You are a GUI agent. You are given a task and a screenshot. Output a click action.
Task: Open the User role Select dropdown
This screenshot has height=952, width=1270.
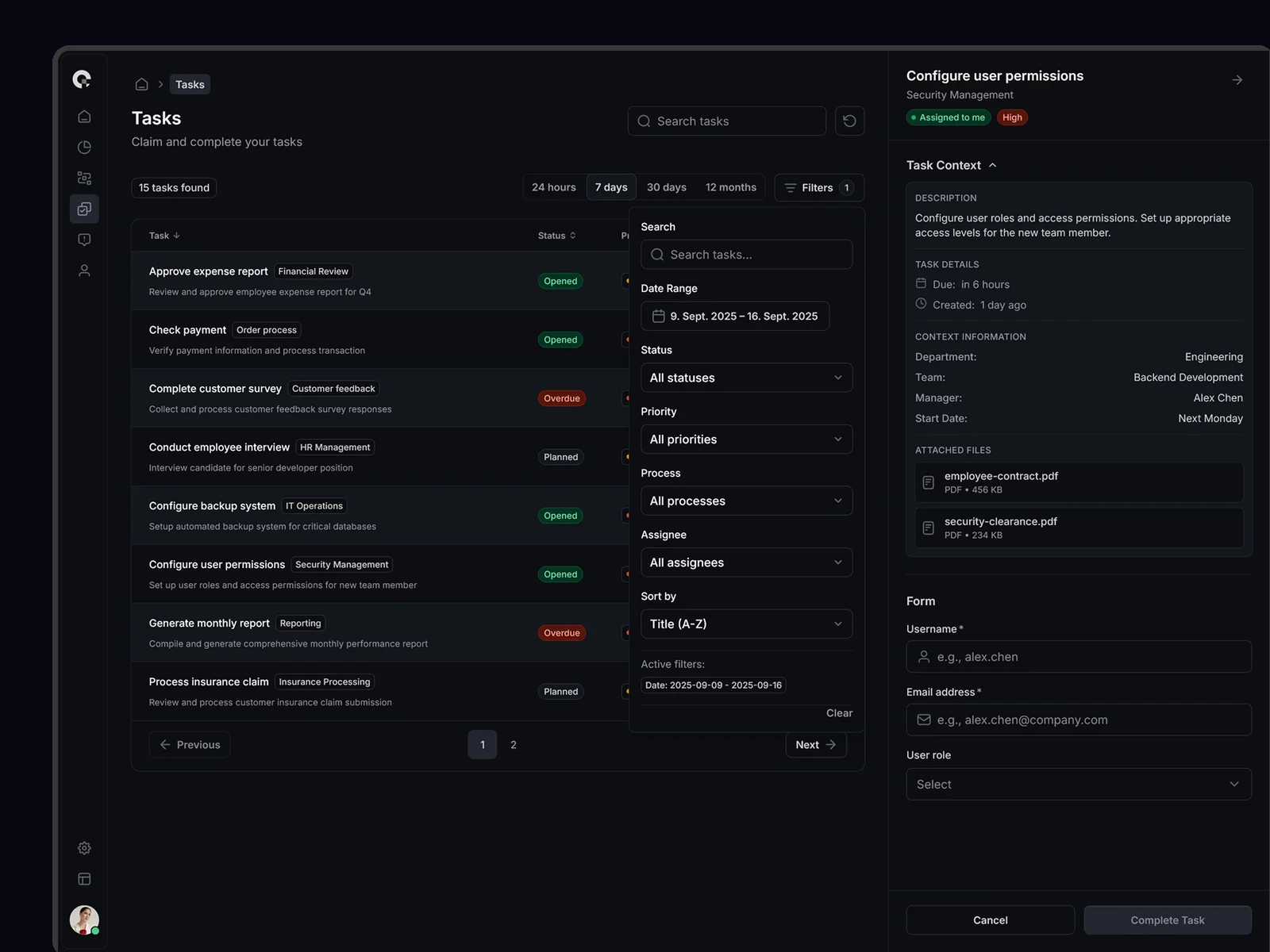pyautogui.click(x=1078, y=785)
